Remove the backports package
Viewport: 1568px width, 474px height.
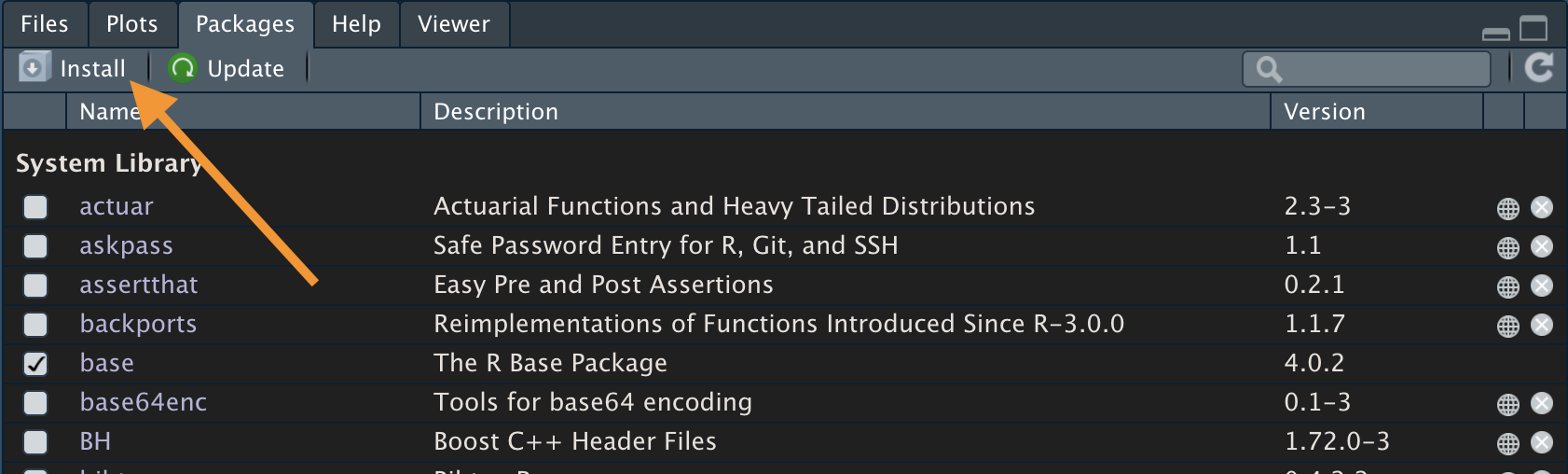click(x=1542, y=326)
